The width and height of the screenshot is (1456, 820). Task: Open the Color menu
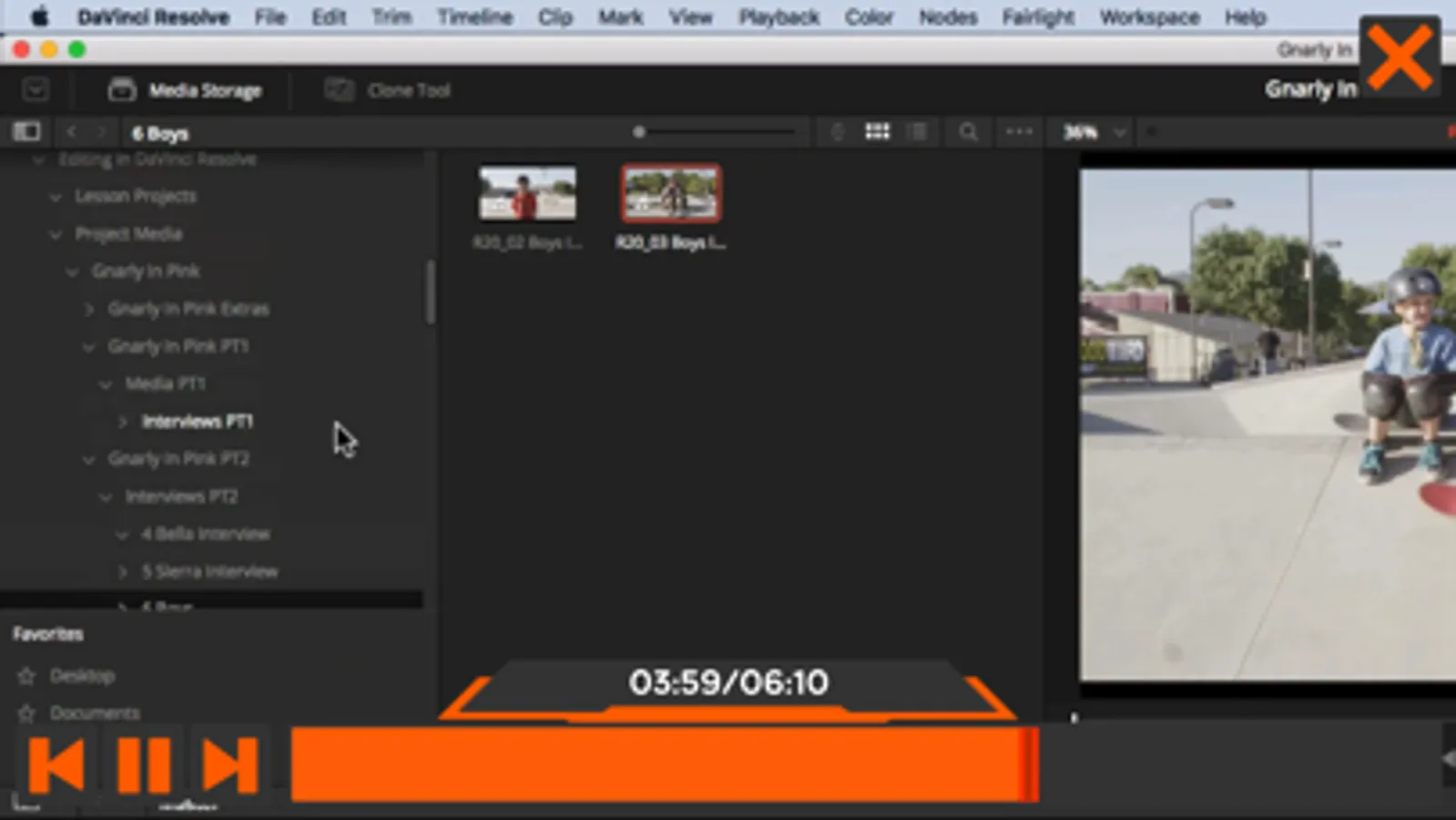(869, 16)
